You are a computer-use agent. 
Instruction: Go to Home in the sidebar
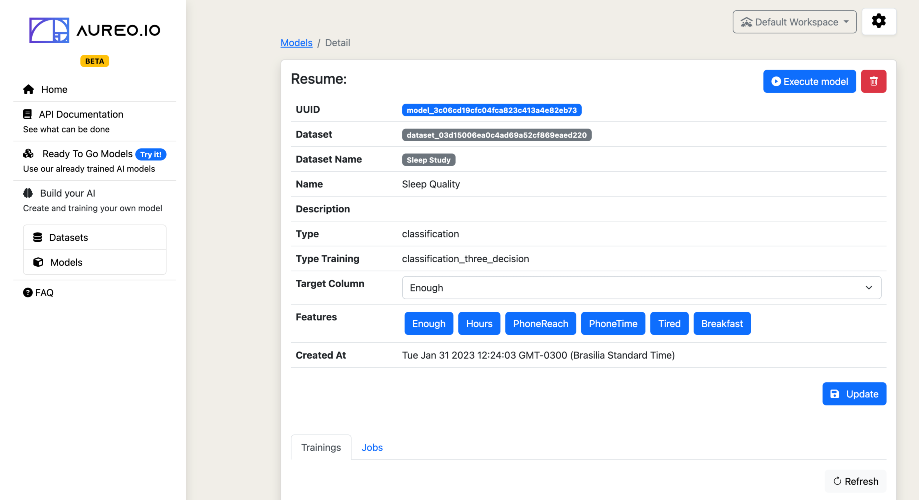coord(54,89)
